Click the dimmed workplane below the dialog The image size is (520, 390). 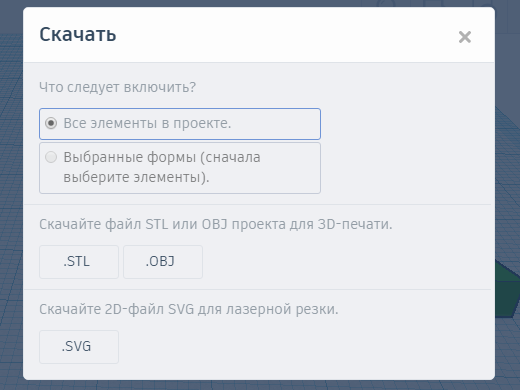[x=260, y=385]
